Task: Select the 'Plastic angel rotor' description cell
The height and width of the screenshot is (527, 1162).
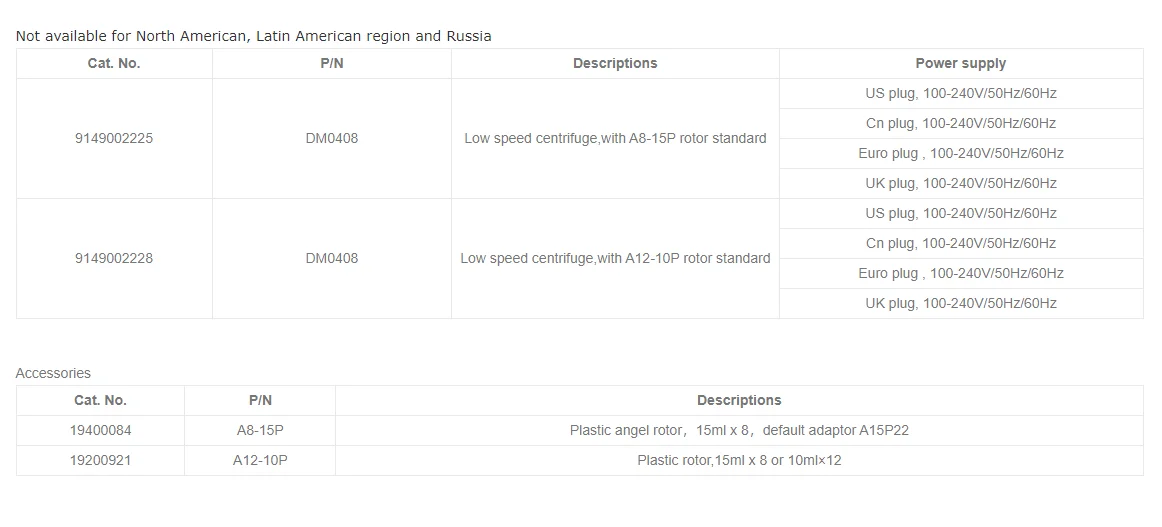Action: click(x=739, y=430)
